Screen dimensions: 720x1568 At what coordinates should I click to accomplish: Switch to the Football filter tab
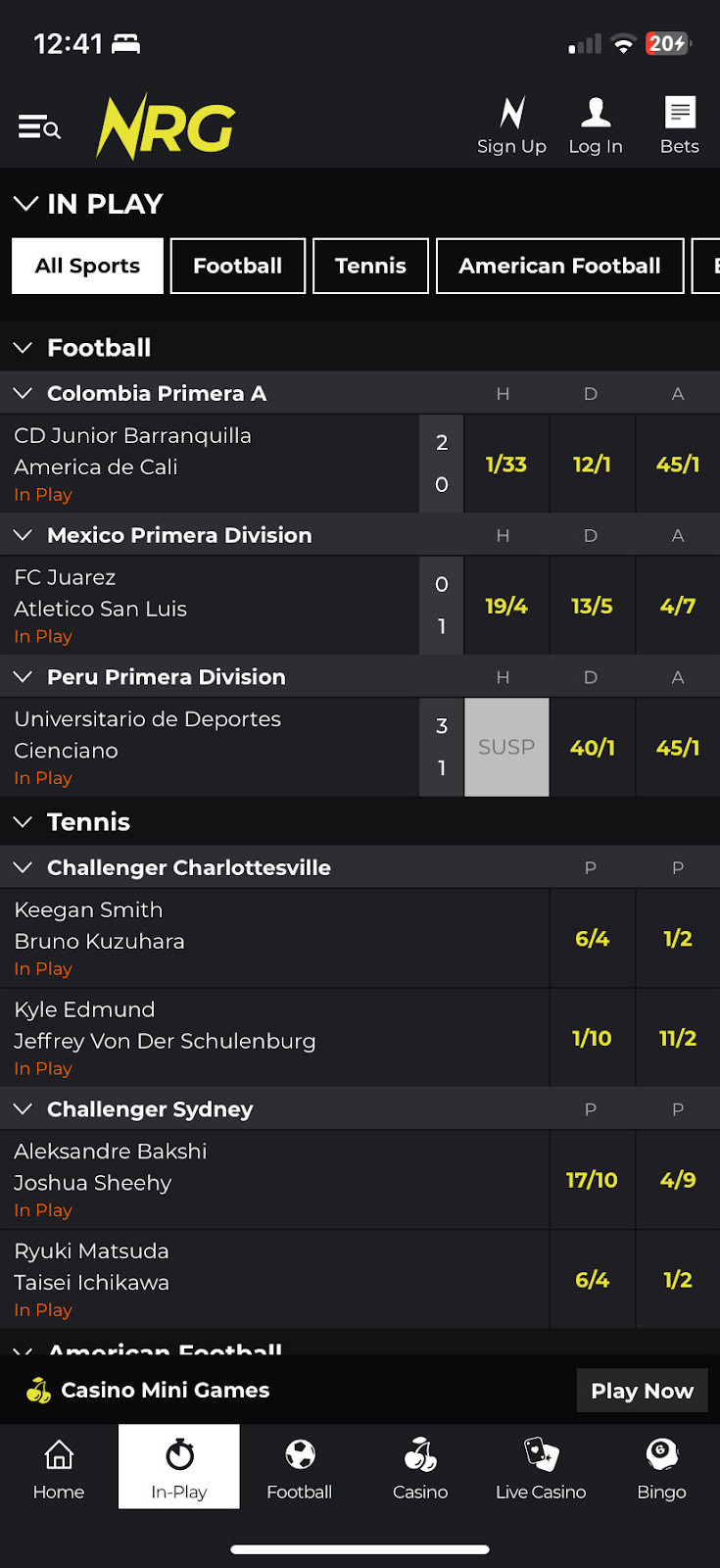tap(237, 266)
